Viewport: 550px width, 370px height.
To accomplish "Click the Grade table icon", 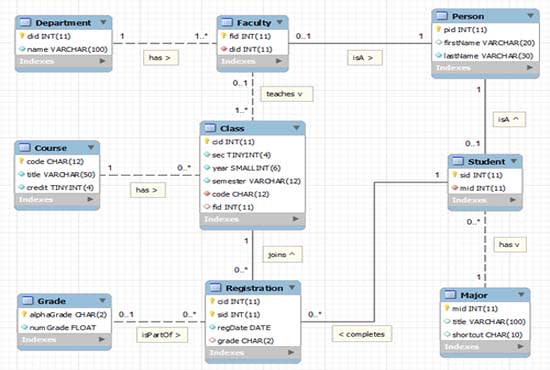I will pos(27,301).
